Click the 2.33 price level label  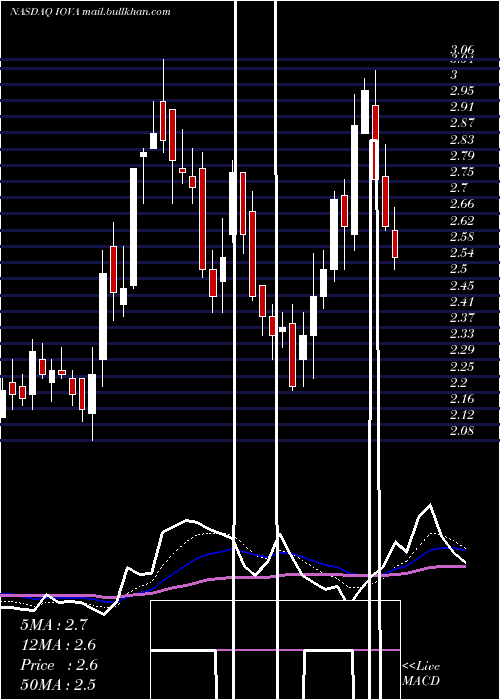(x=462, y=333)
